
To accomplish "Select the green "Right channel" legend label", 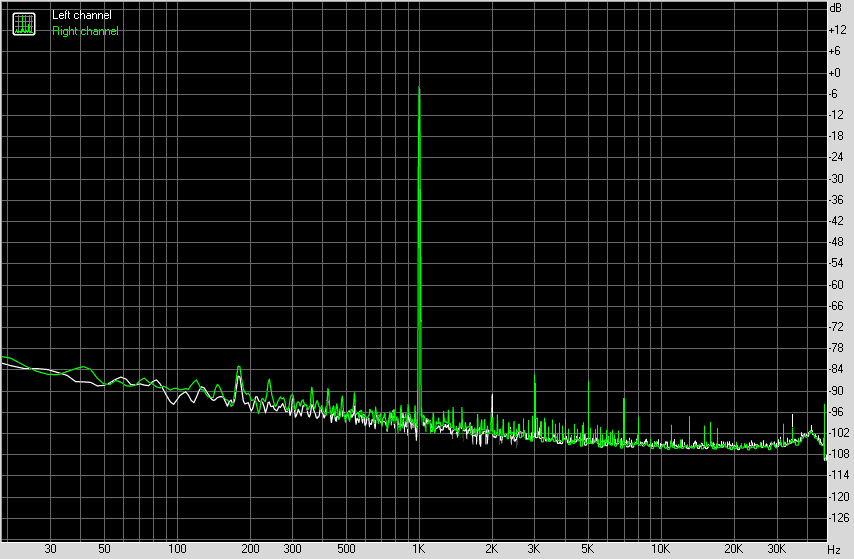I will point(85,31).
